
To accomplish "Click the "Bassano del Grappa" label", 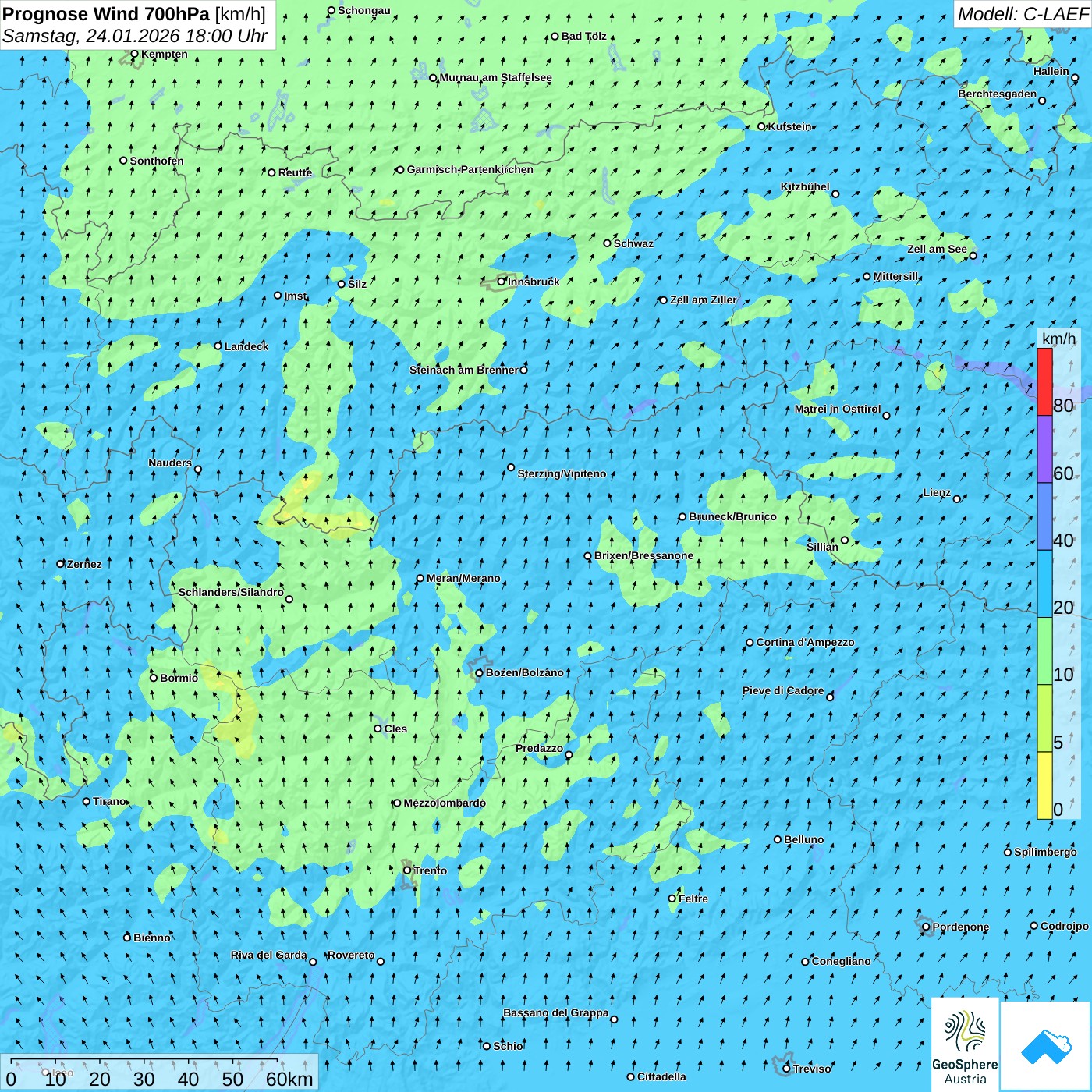I will click(556, 1012).
